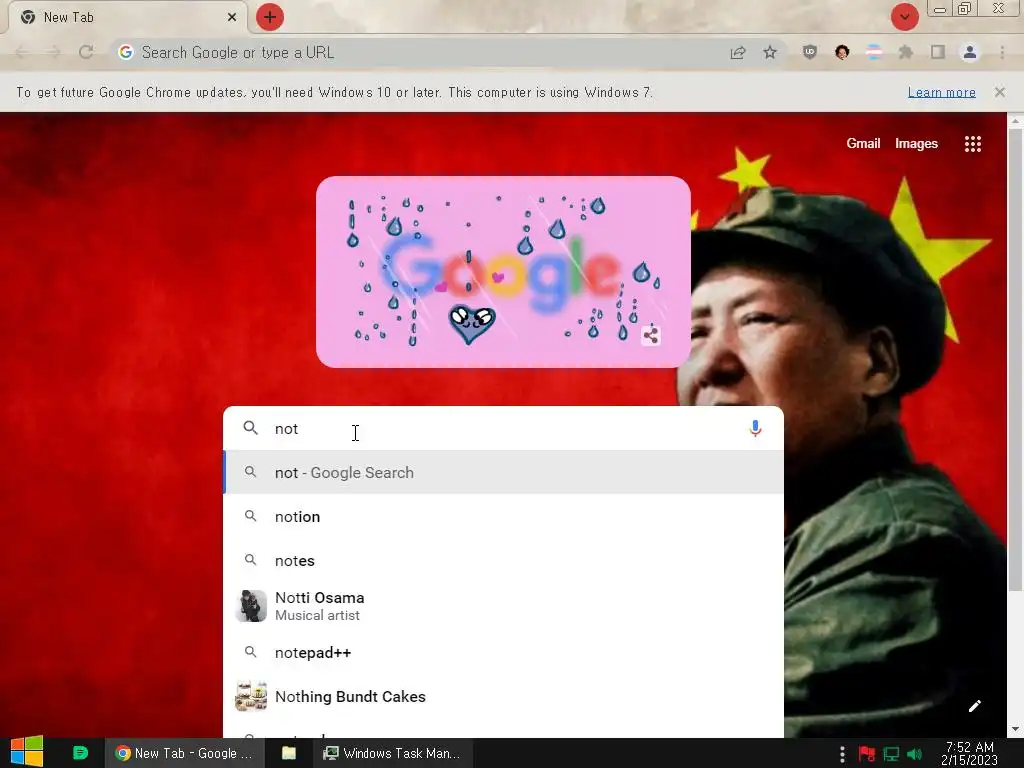Follow the Learn more link in the update bar
1024x768 pixels.
click(x=942, y=92)
